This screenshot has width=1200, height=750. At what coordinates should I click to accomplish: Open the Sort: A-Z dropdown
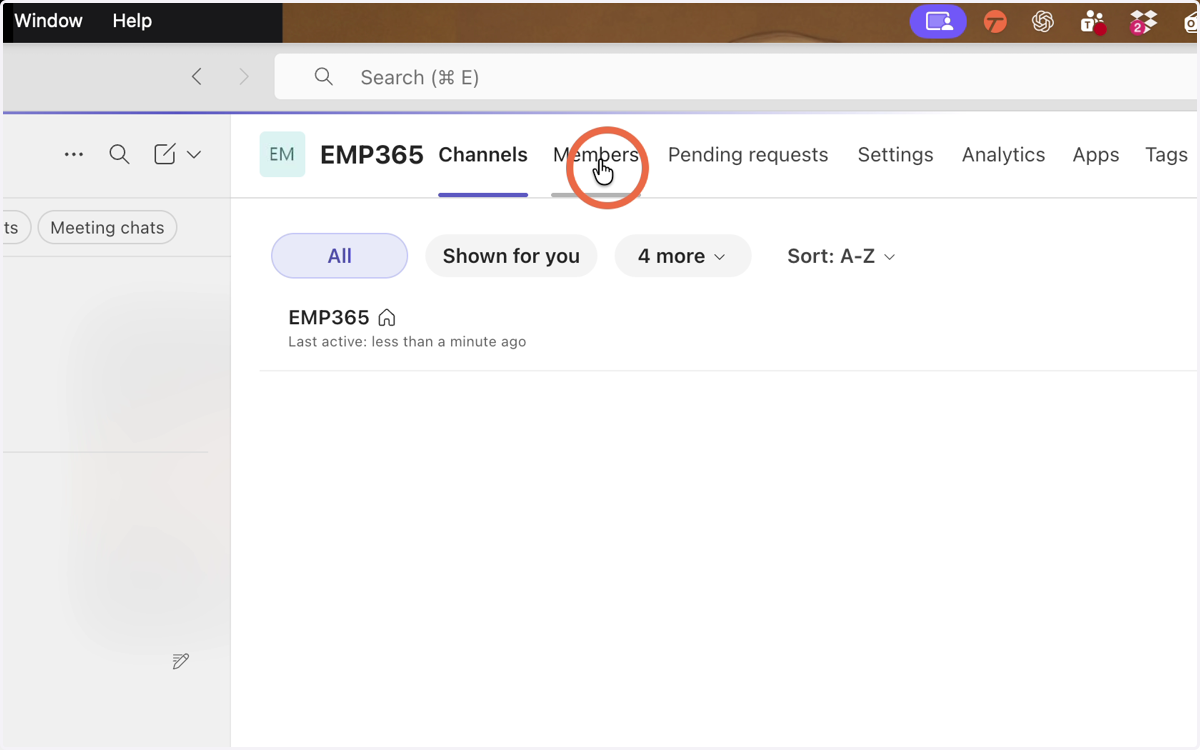(841, 256)
